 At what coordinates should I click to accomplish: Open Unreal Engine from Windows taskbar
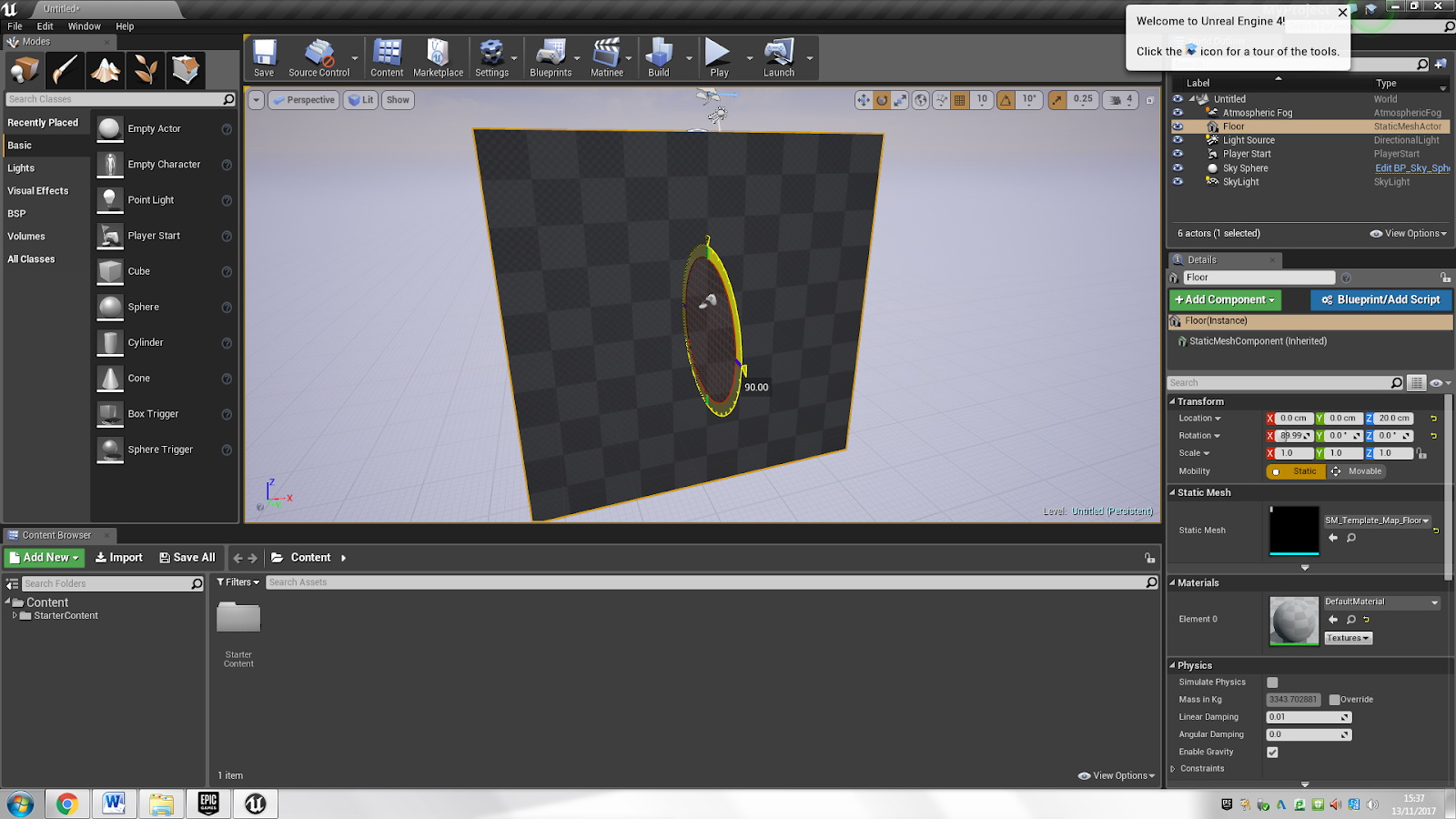[x=256, y=804]
